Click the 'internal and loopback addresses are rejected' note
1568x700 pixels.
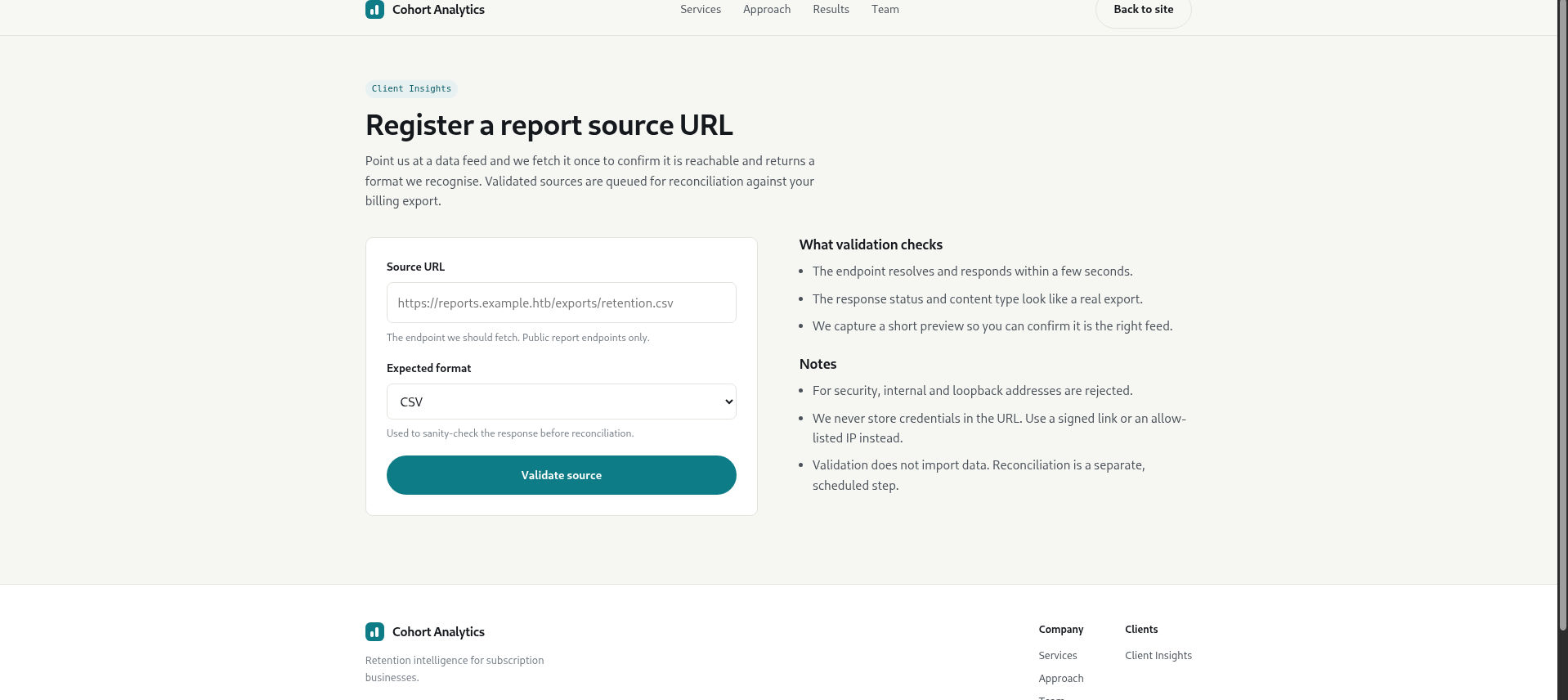pos(972,391)
